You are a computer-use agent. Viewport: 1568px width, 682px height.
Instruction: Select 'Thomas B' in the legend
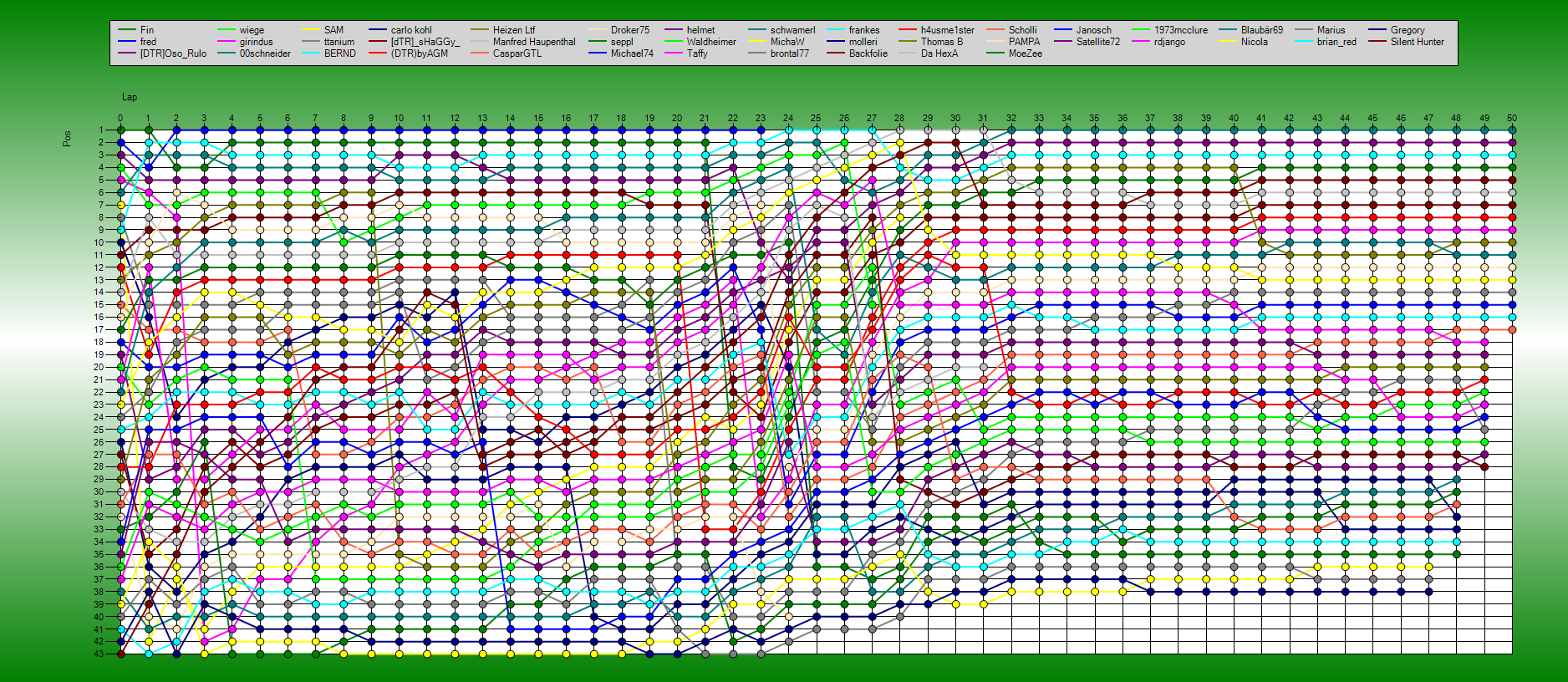[931, 42]
